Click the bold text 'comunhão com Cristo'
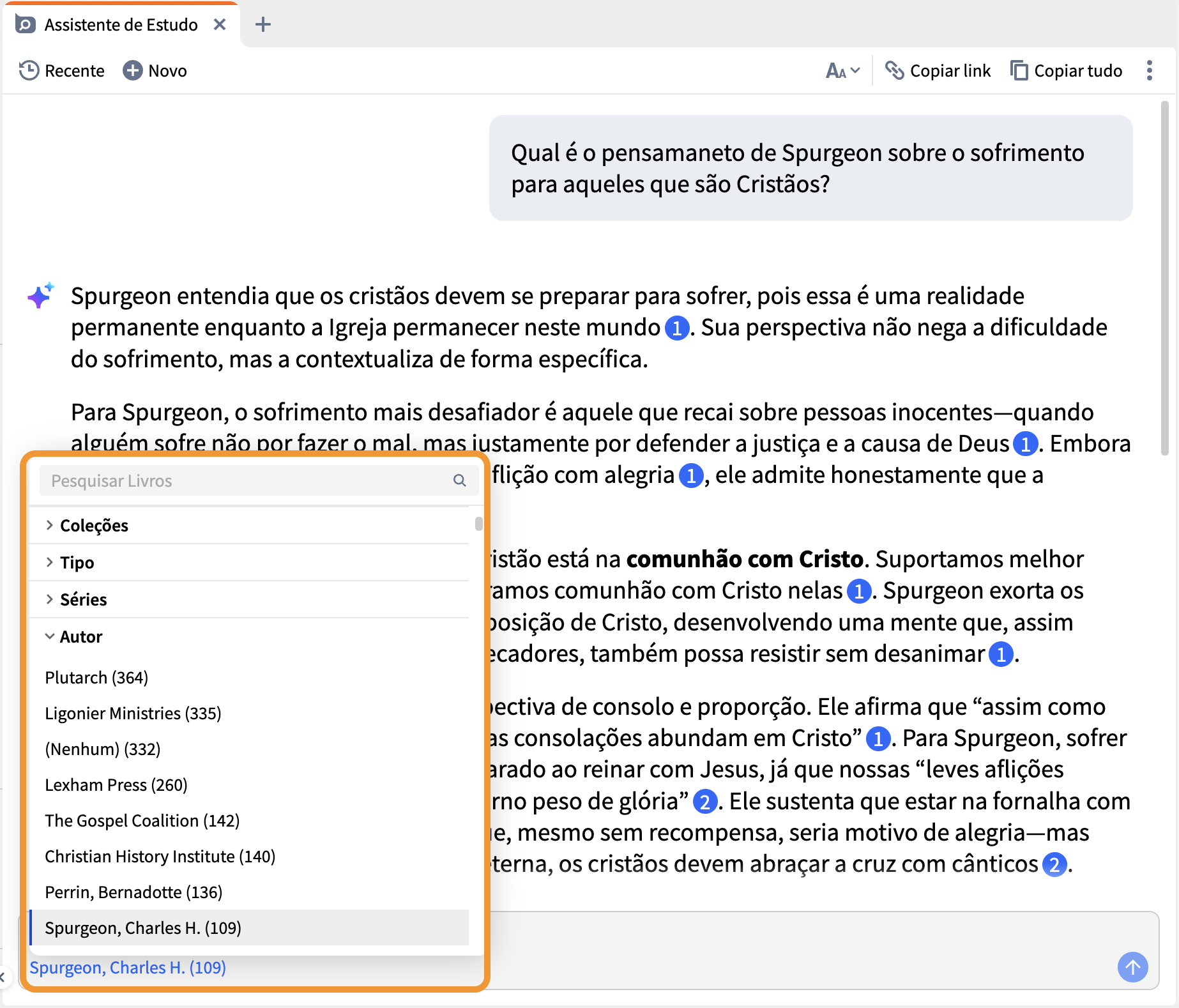The width and height of the screenshot is (1179, 1008). coord(745,559)
